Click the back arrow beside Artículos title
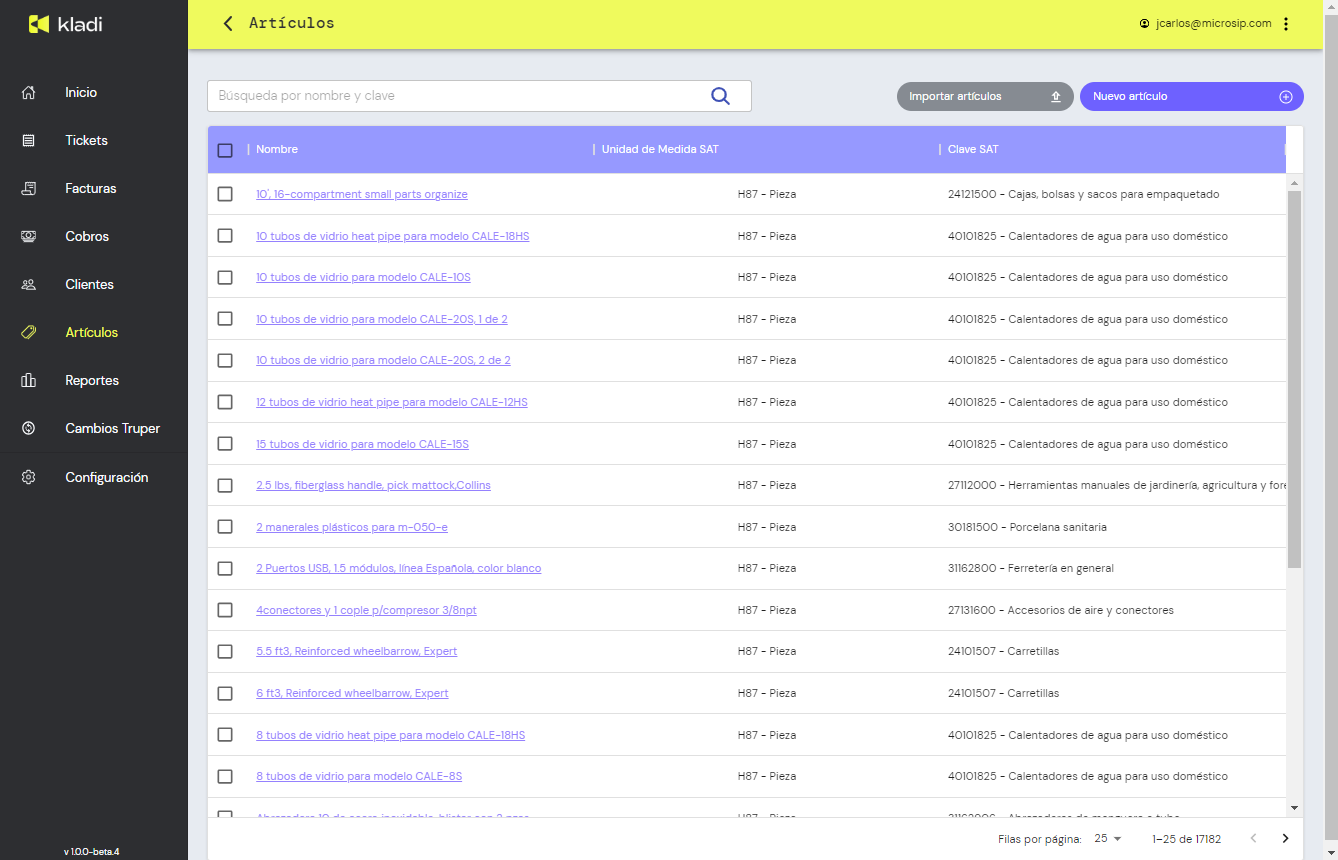Screen dimensions: 1338x860 tap(228, 23)
